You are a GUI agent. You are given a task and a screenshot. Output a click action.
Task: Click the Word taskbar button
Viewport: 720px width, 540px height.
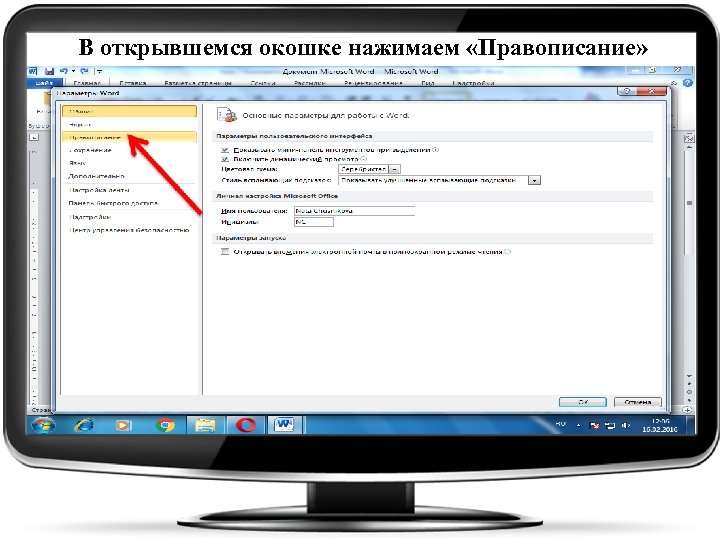285,426
